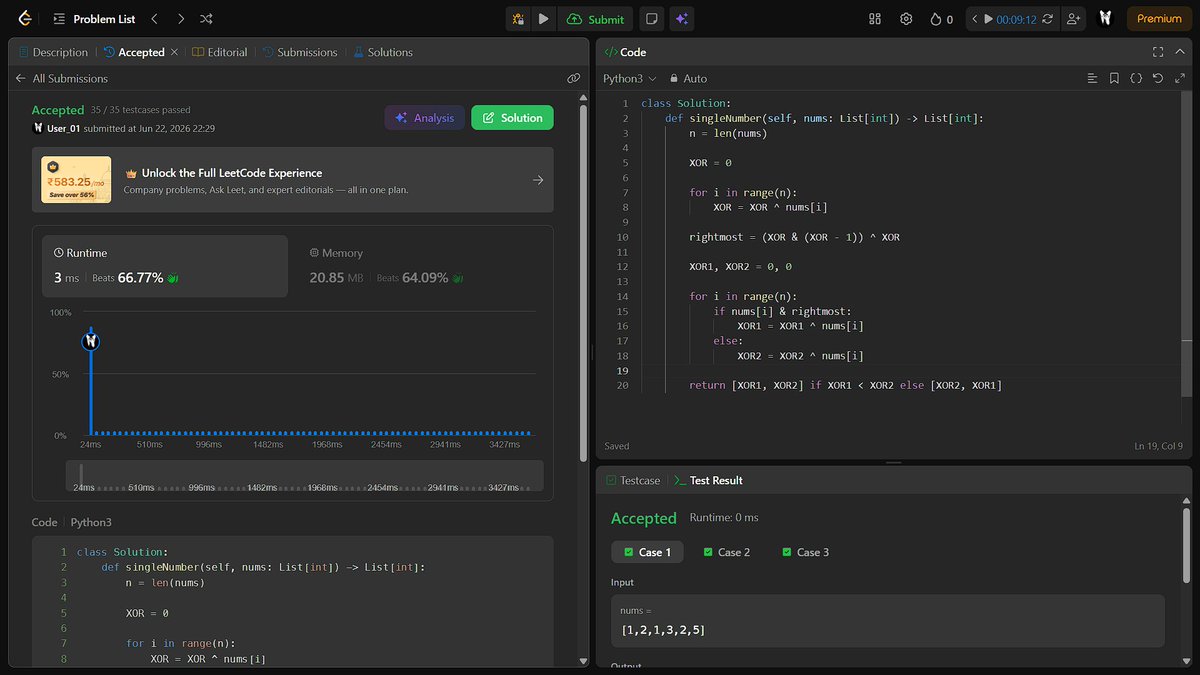The image size is (1200, 675).
Task: Go back to All Submissions
Action: tap(61, 78)
